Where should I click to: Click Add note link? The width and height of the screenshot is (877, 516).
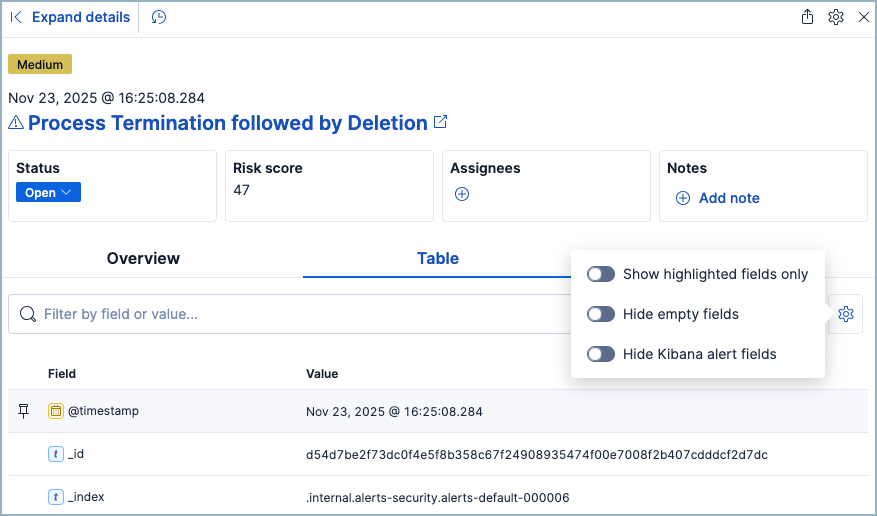point(728,198)
